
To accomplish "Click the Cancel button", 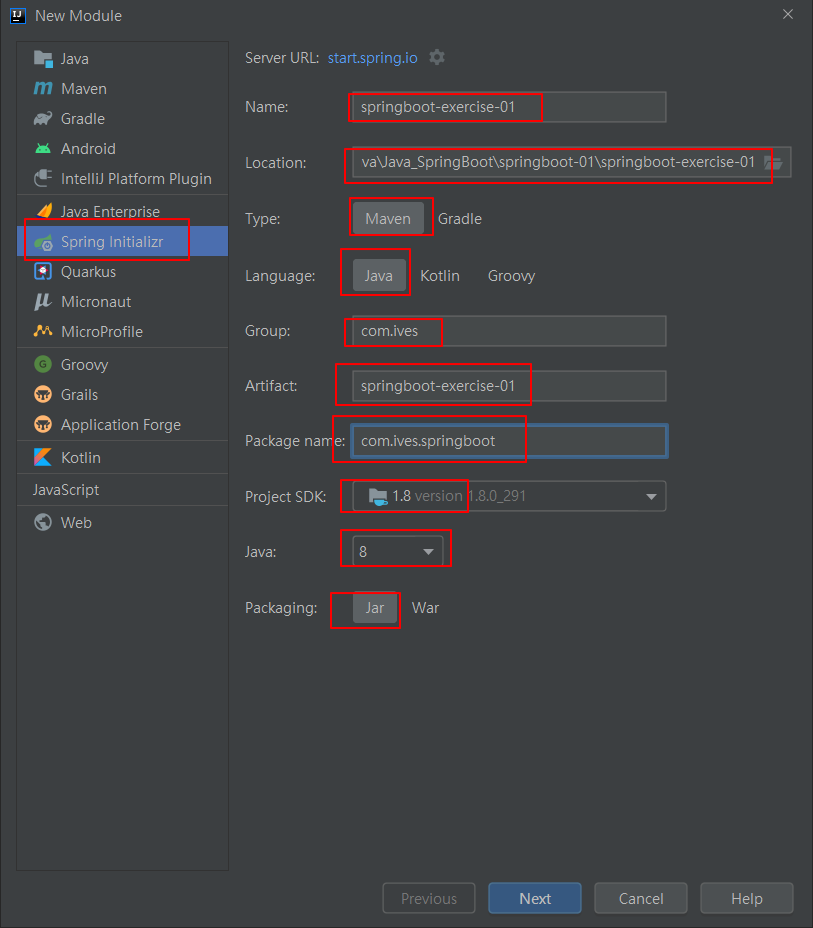I will coord(641,898).
